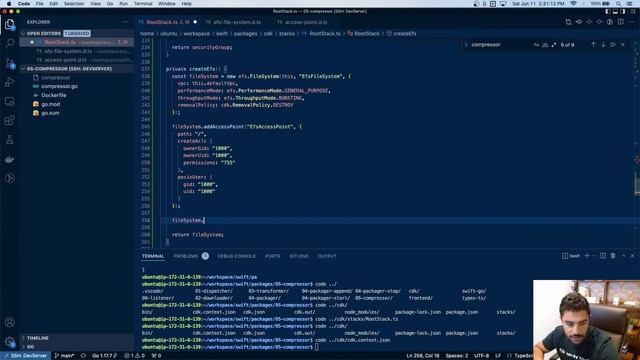Open the File menu
This screenshot has width=640, height=360.
point(39,4)
